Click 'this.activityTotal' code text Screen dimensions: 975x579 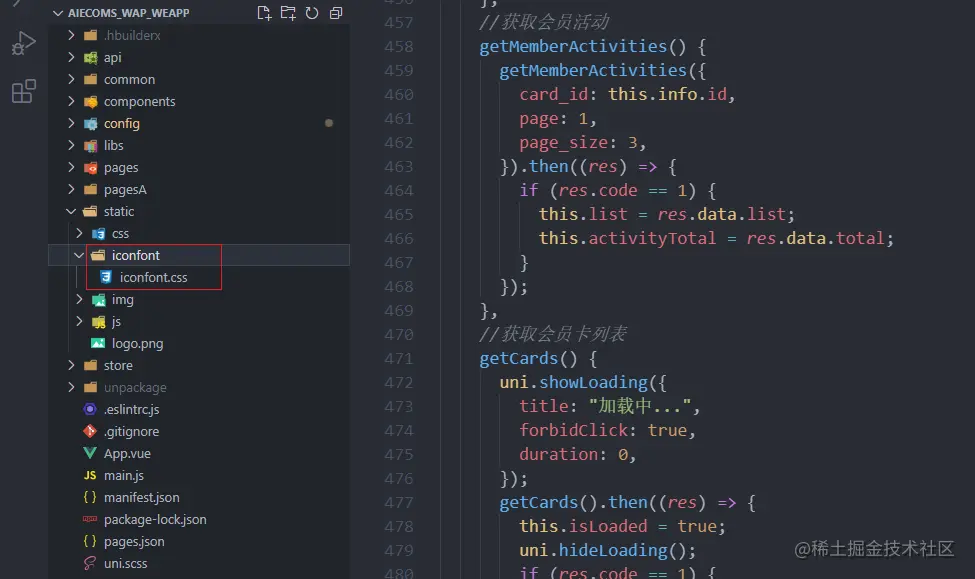tap(627, 238)
